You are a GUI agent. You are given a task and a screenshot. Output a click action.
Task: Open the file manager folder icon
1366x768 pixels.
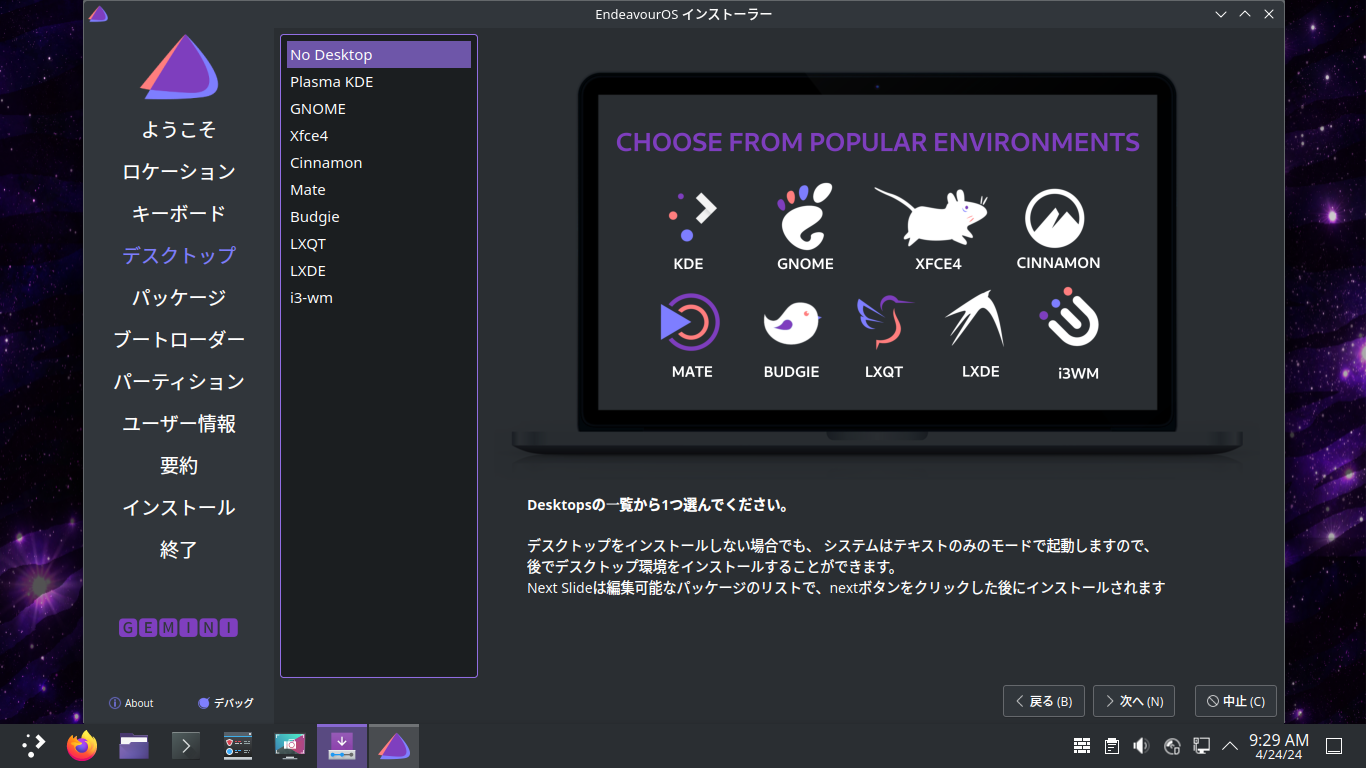pos(134,746)
